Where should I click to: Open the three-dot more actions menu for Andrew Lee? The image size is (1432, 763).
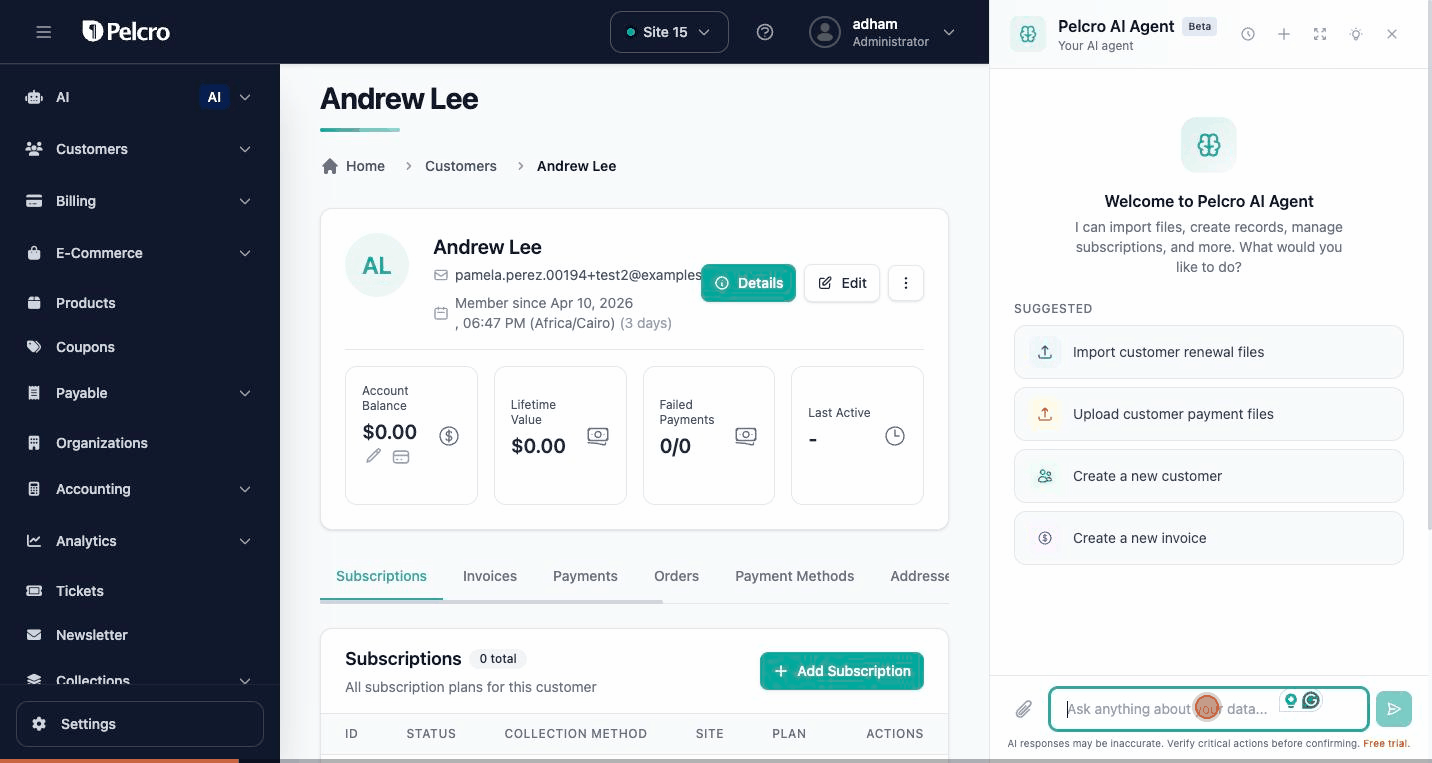click(x=906, y=283)
